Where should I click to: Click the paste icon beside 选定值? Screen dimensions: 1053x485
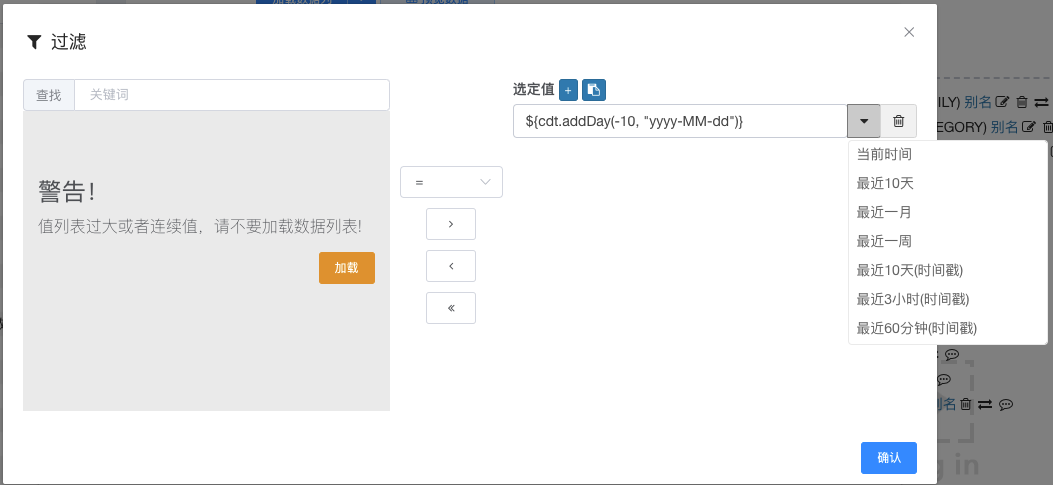pos(594,89)
